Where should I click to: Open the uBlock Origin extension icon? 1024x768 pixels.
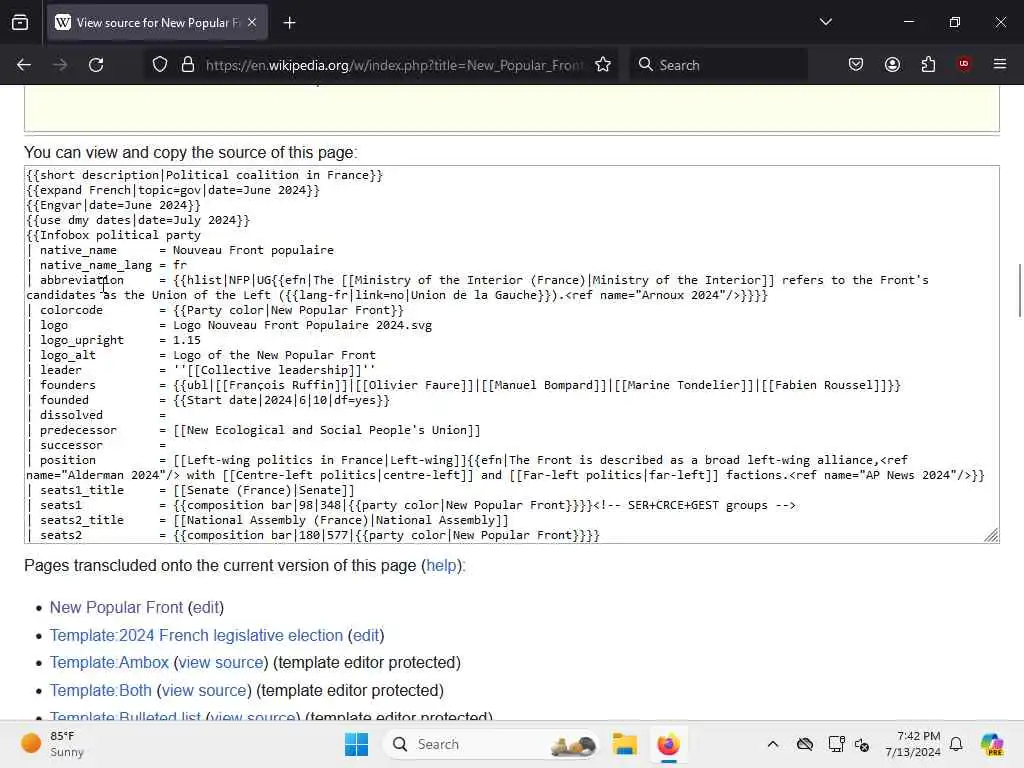(964, 64)
